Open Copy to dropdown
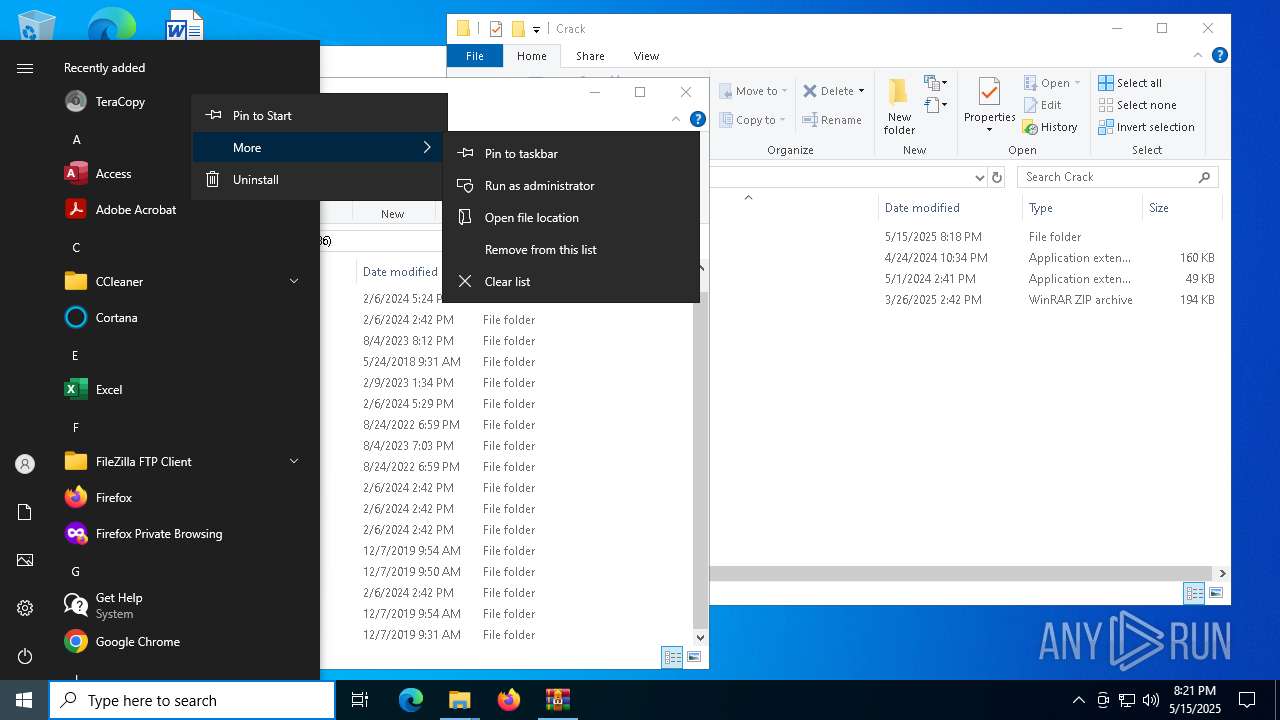1280x720 pixels. (x=753, y=120)
